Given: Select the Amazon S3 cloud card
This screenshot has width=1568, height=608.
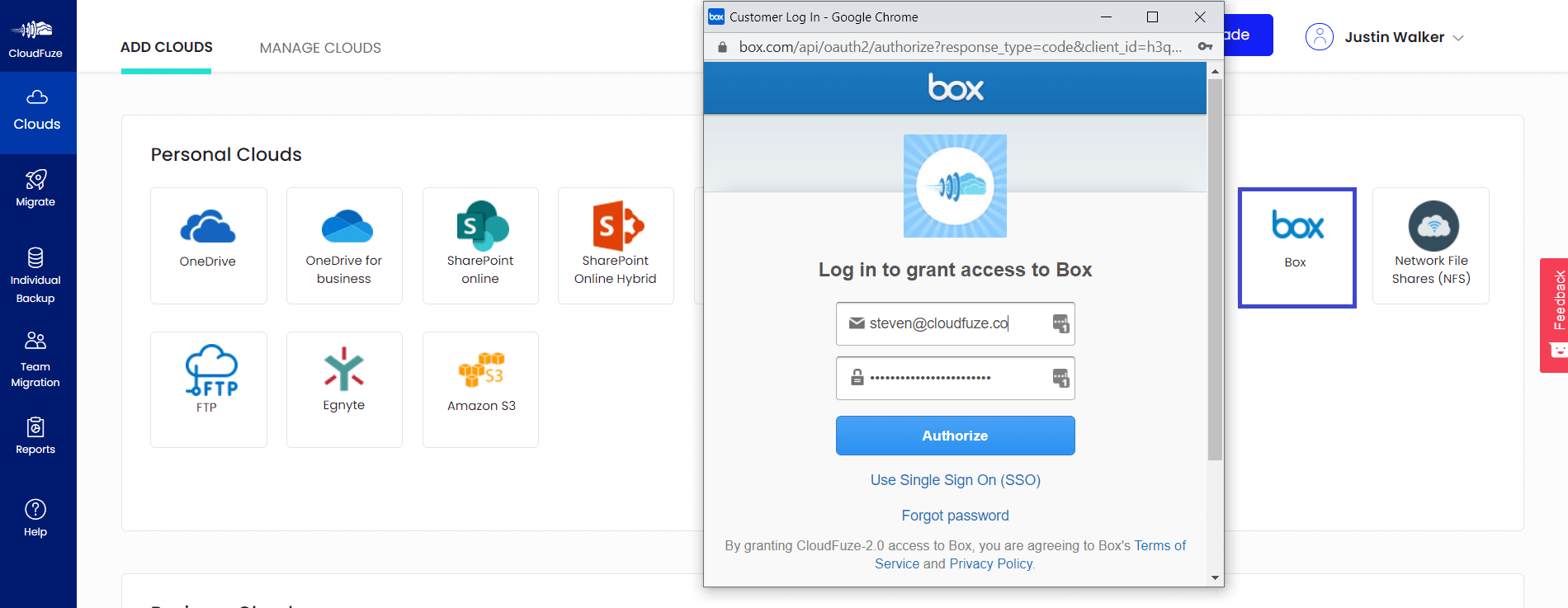Looking at the screenshot, I should click(x=480, y=389).
